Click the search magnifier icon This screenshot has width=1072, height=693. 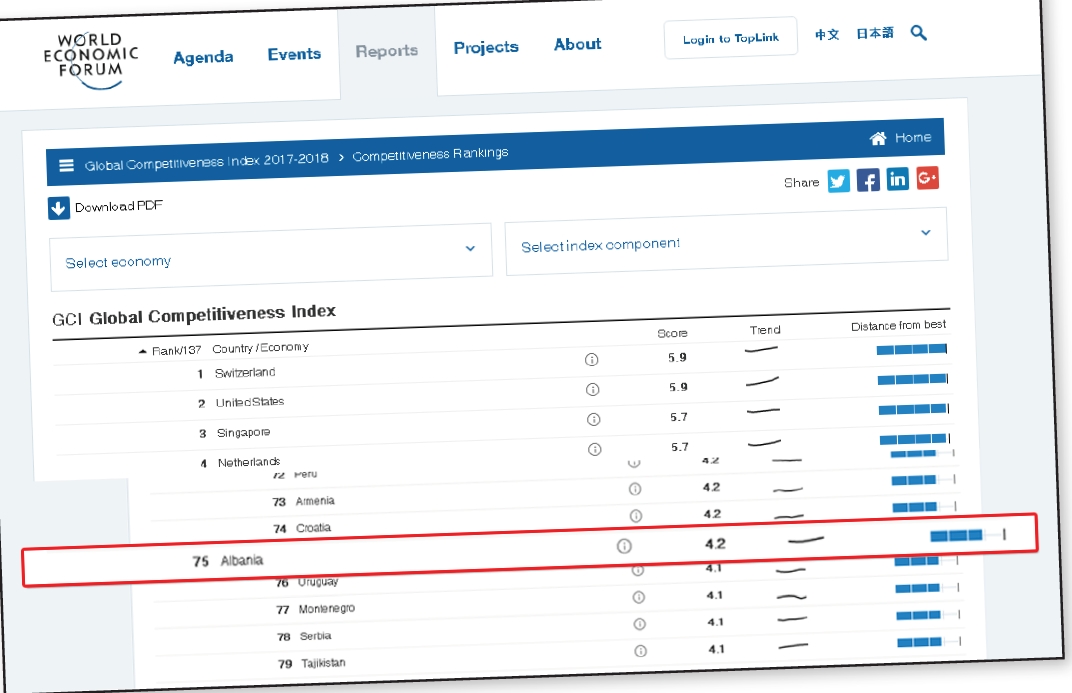click(919, 33)
